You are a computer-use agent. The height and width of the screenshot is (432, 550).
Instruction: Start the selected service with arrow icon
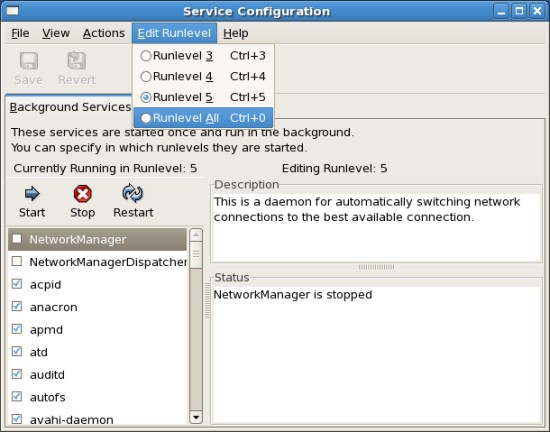pyautogui.click(x=32, y=194)
